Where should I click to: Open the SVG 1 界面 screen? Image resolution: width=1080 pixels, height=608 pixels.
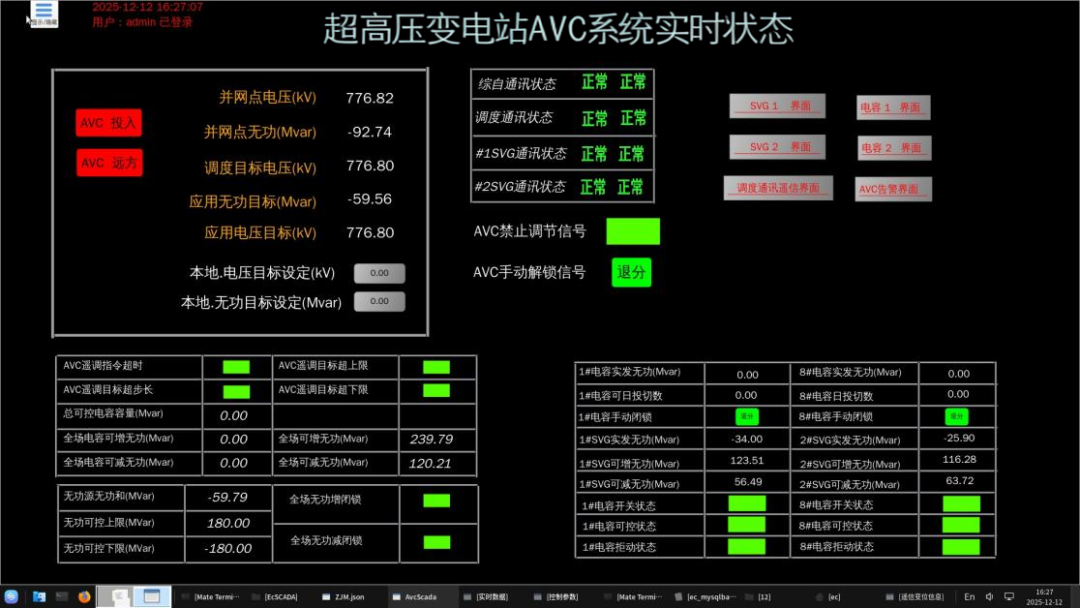coord(777,106)
